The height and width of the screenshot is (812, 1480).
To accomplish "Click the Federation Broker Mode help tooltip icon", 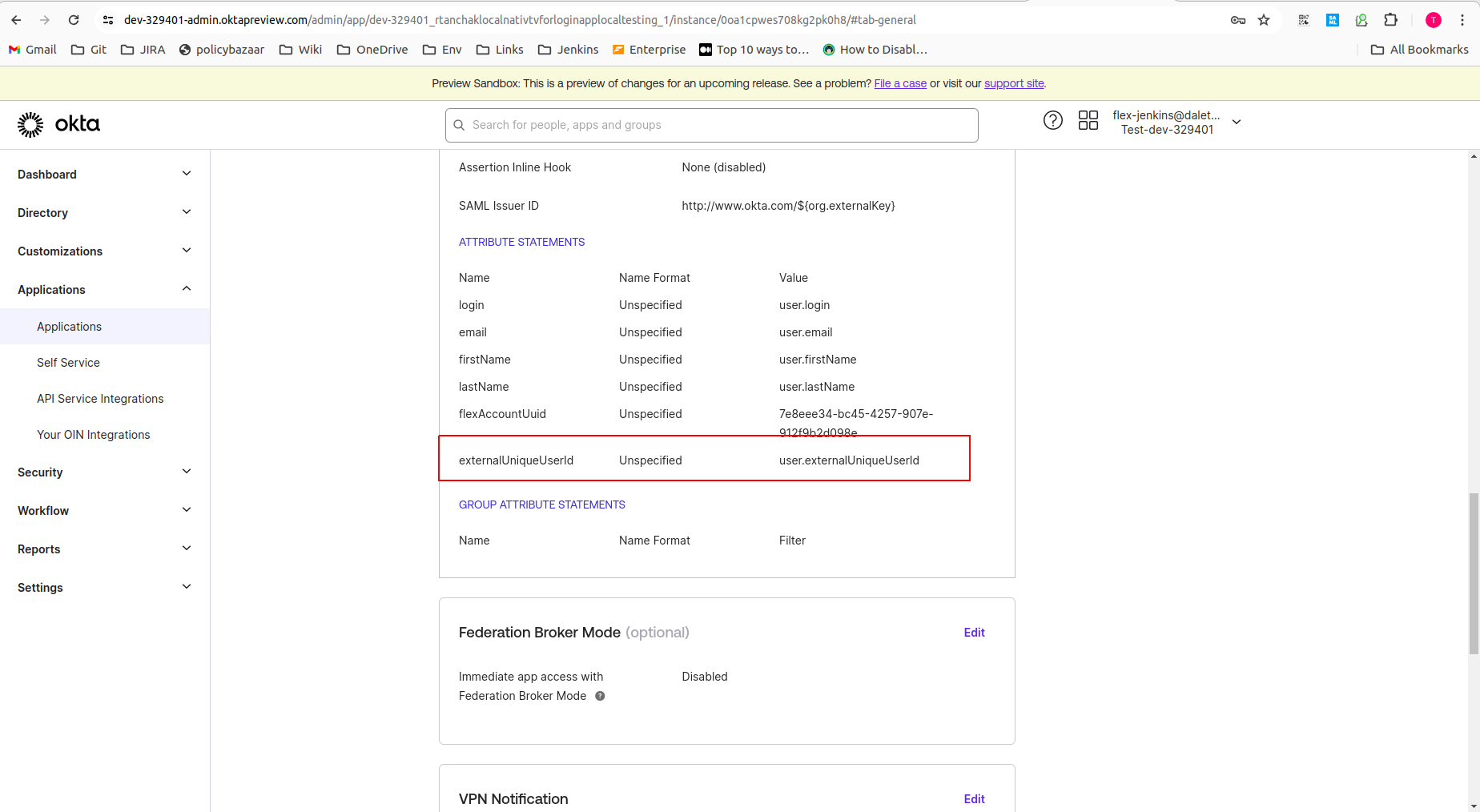I will click(x=599, y=696).
